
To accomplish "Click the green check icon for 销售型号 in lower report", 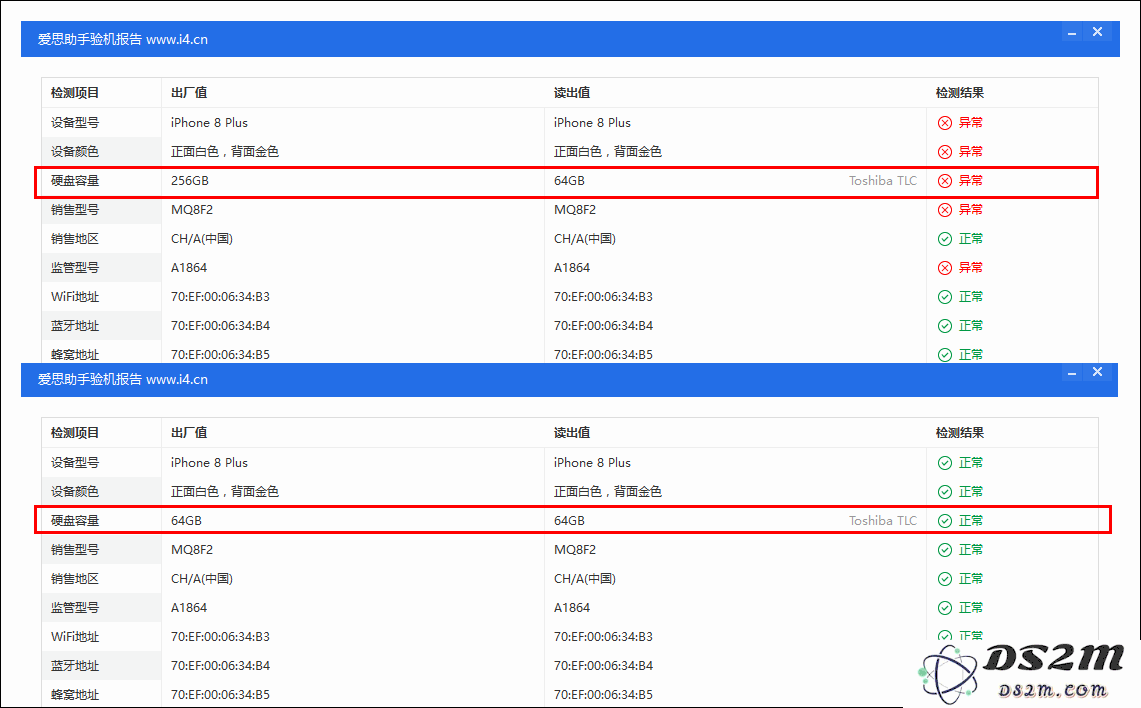I will 945,550.
